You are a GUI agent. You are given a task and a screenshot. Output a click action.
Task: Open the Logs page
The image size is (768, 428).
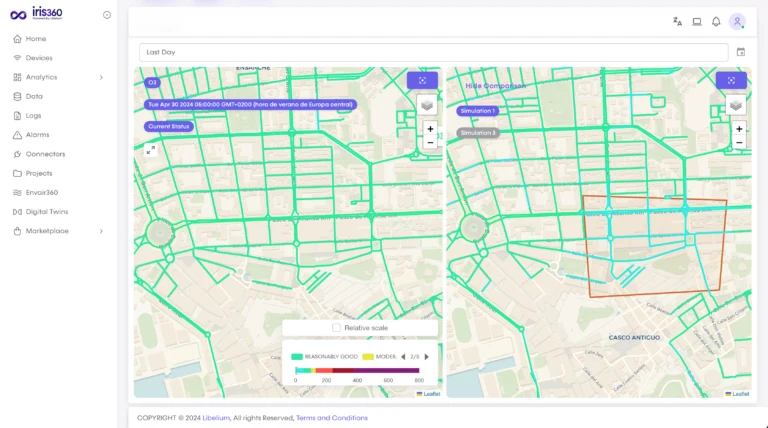click(33, 116)
